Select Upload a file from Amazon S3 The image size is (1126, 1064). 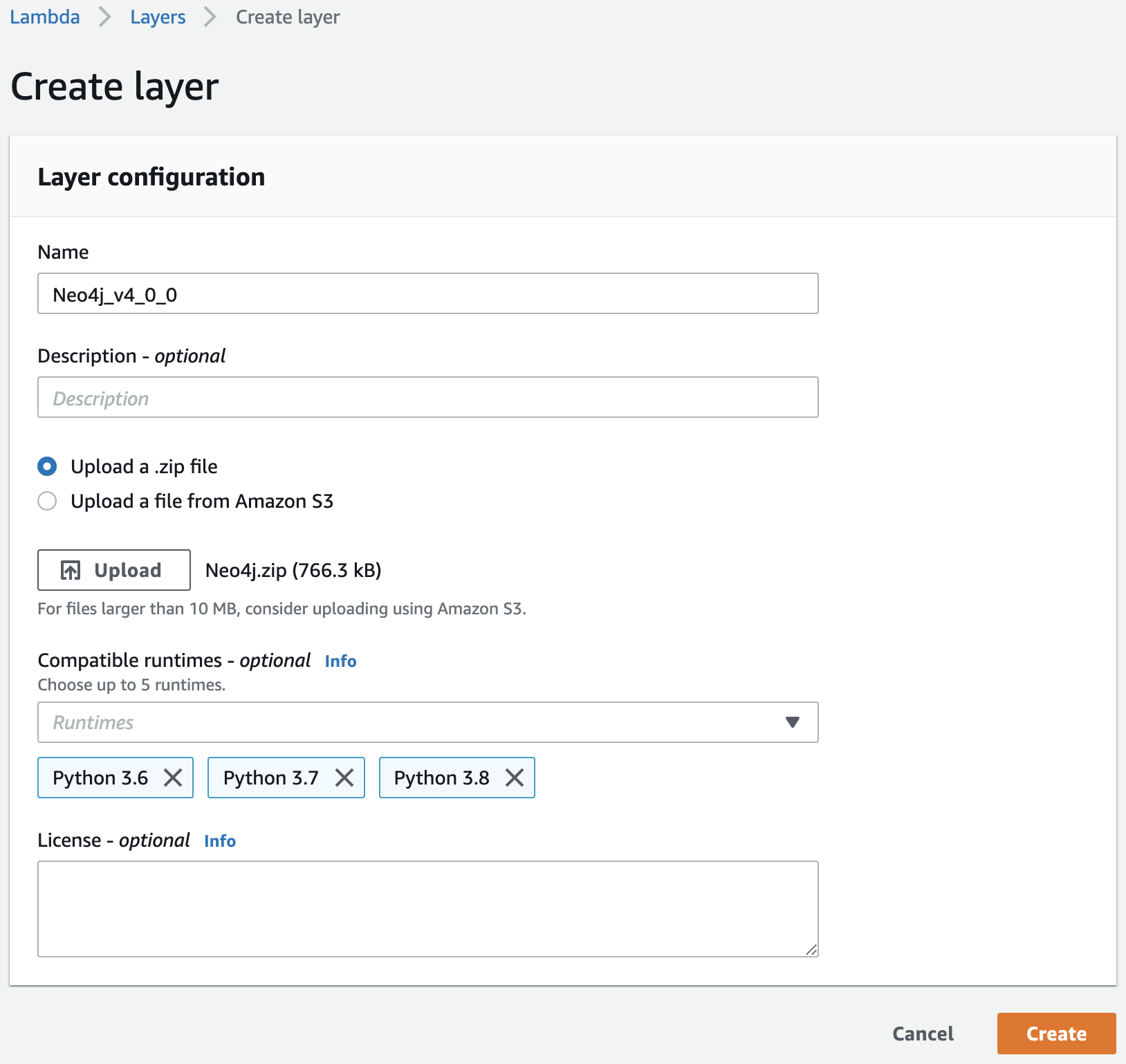47,501
